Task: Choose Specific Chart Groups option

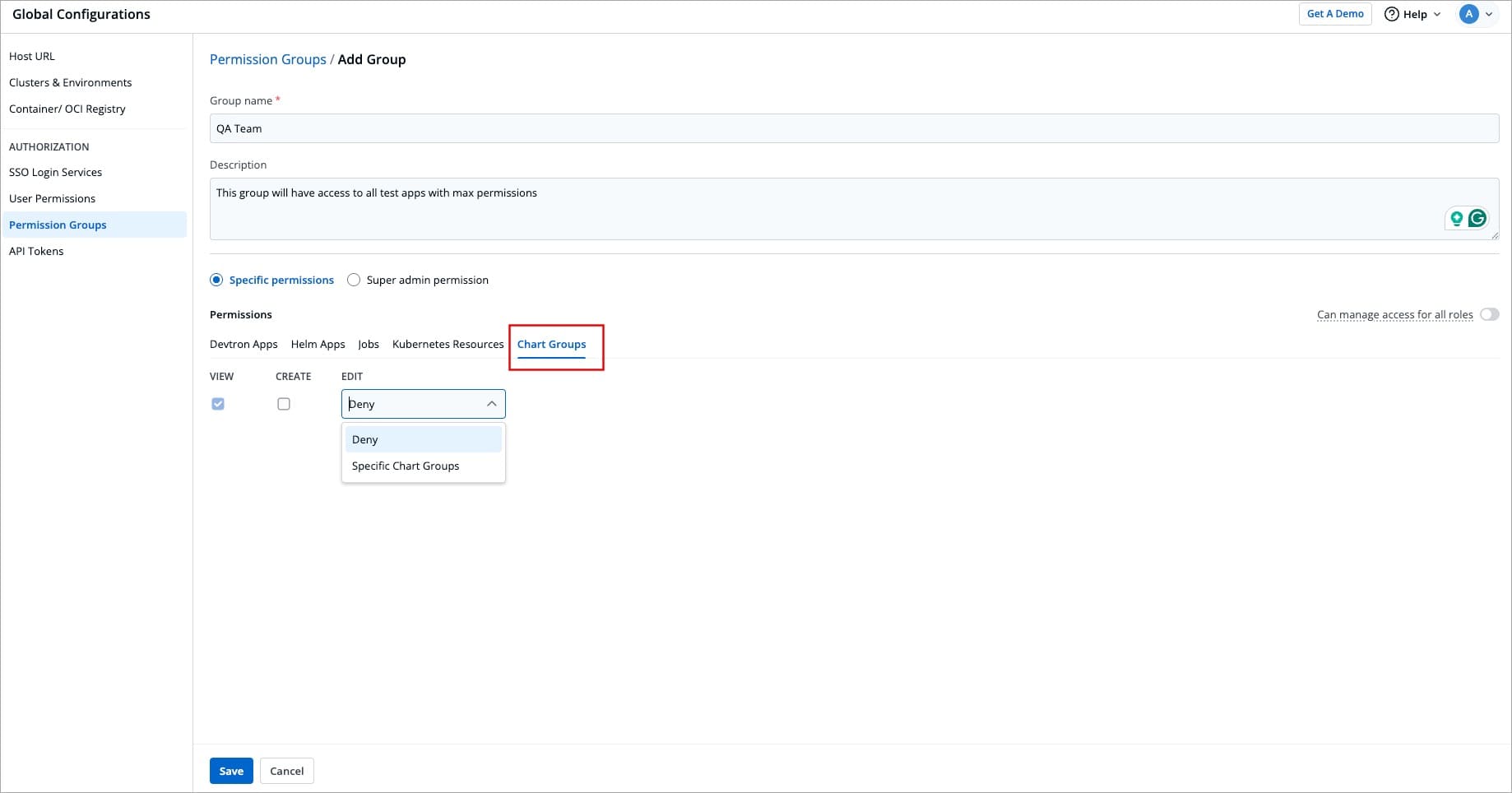Action: point(406,466)
